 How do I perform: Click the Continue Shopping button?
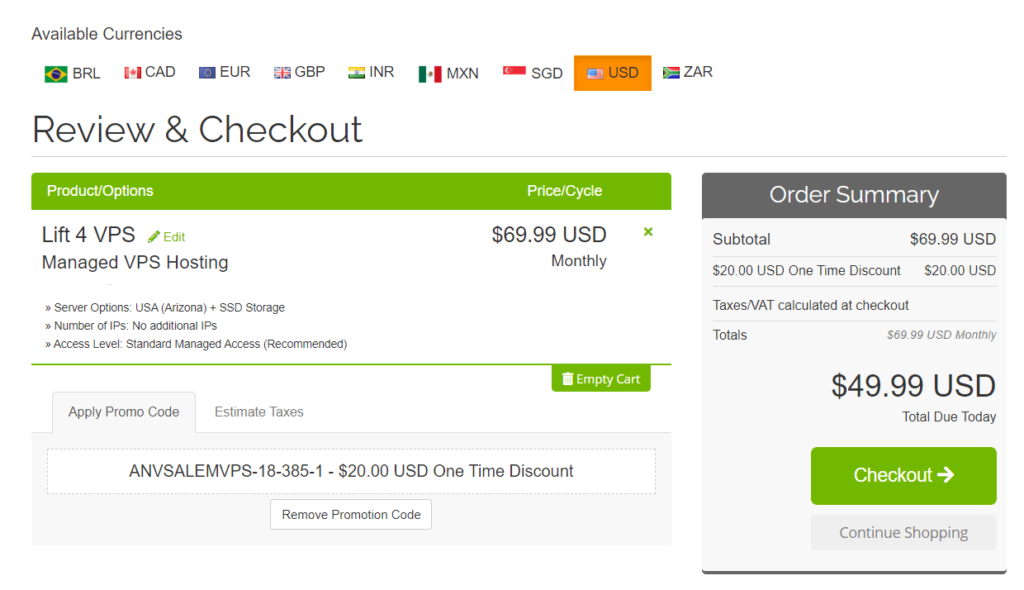tap(903, 533)
